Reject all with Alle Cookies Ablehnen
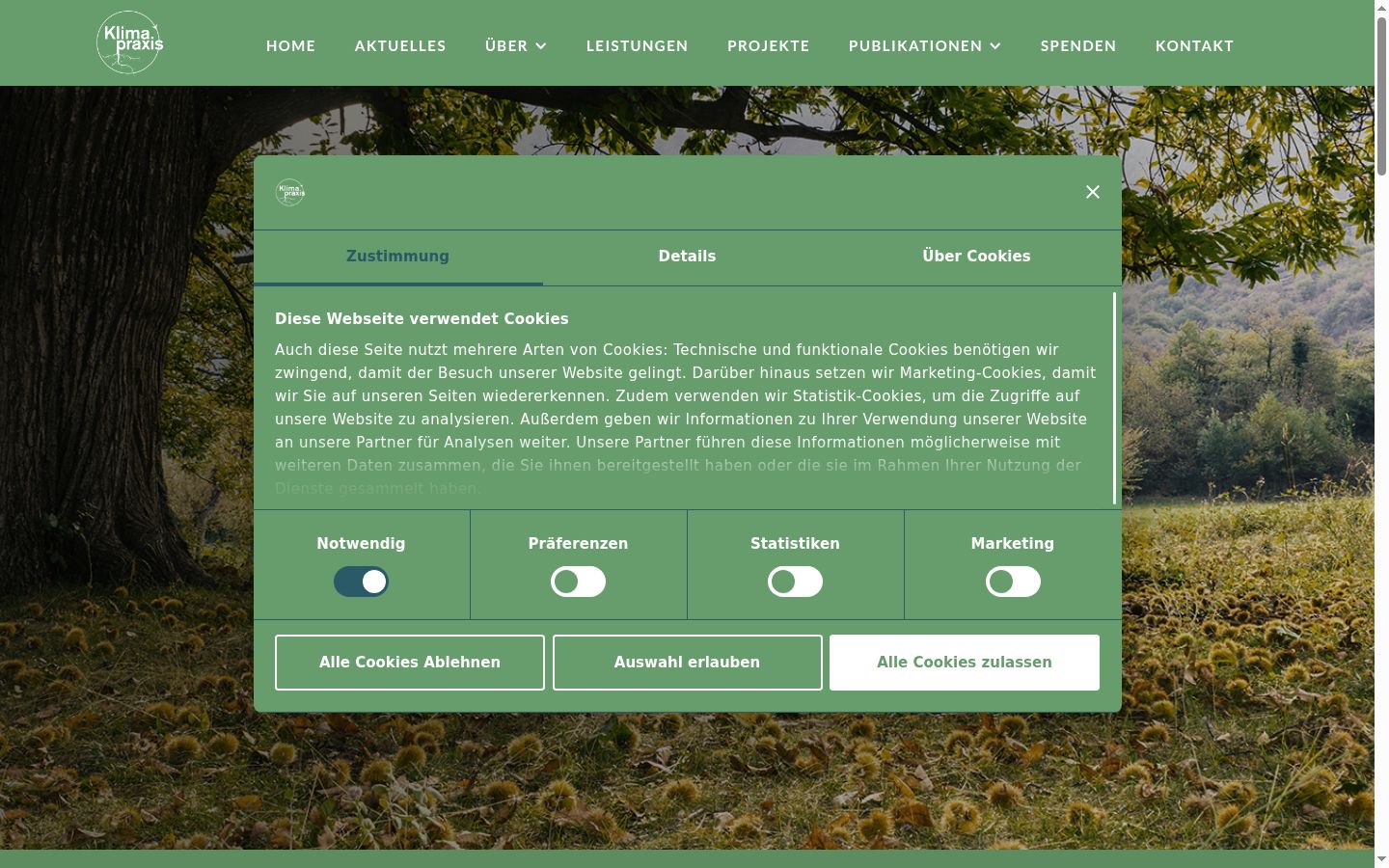The width and height of the screenshot is (1389, 868). point(410,663)
